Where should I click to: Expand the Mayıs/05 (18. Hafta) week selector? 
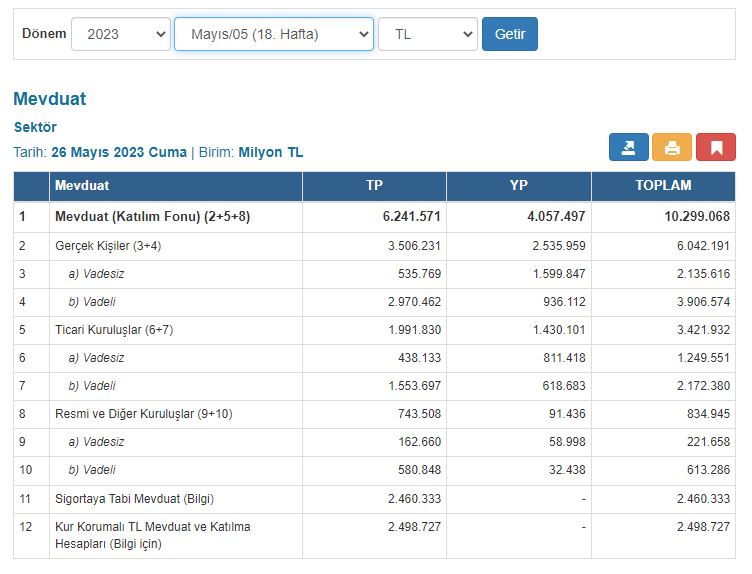point(274,34)
